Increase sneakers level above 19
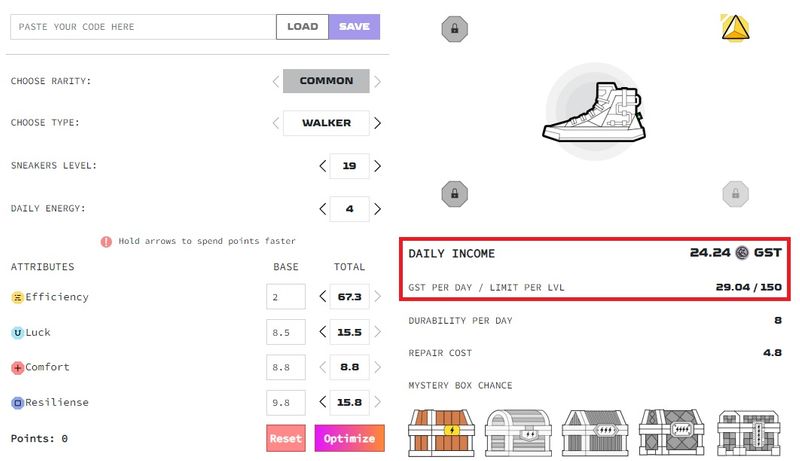Screen dimensions: 800x461 (378, 166)
